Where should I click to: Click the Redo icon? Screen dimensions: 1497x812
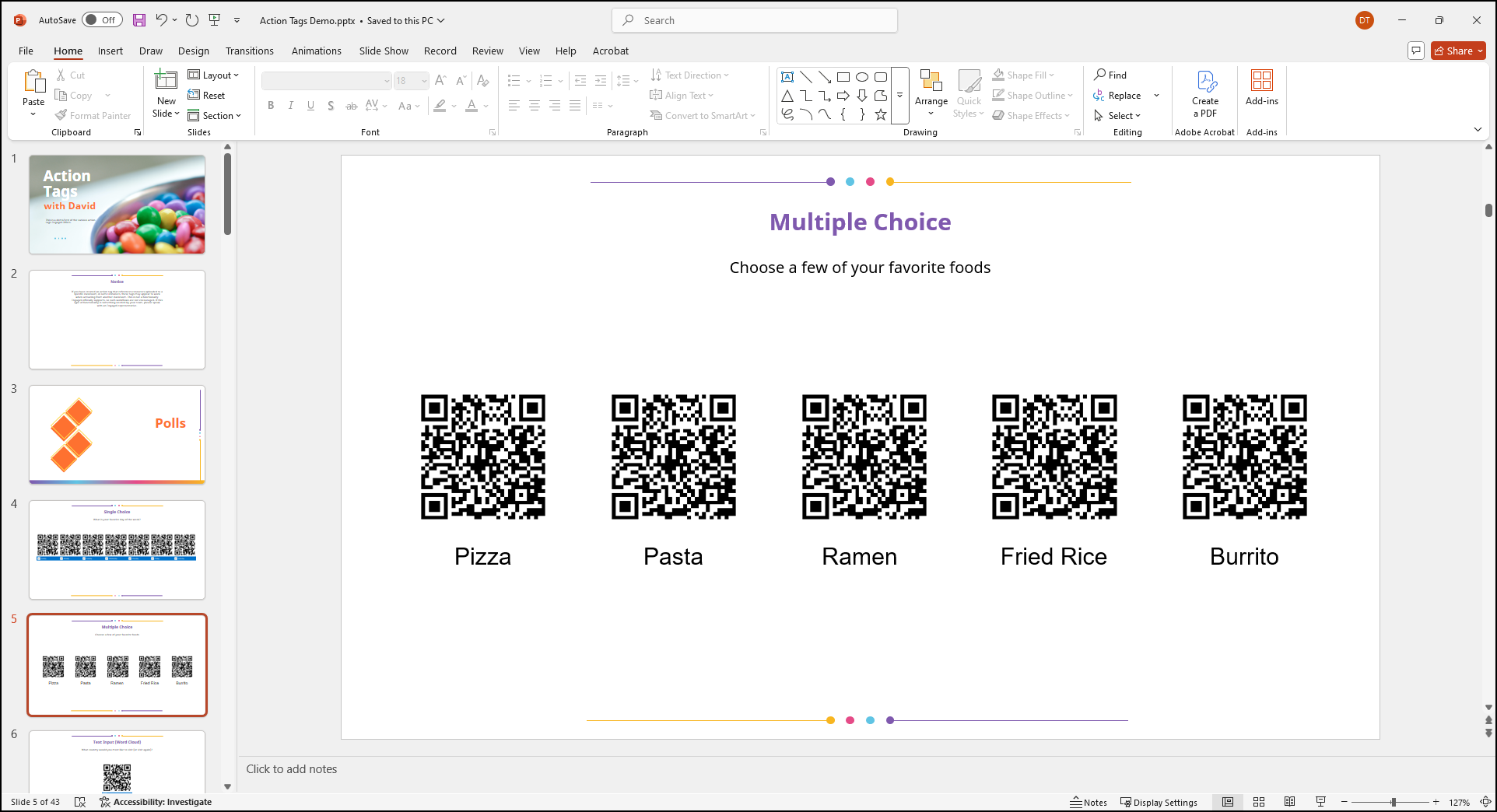pos(192,20)
